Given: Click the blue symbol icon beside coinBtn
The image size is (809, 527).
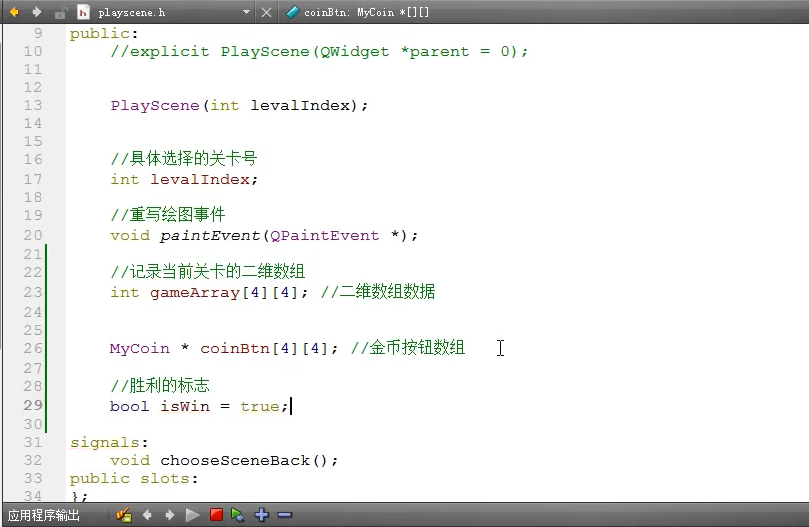Looking at the screenshot, I should coord(293,12).
